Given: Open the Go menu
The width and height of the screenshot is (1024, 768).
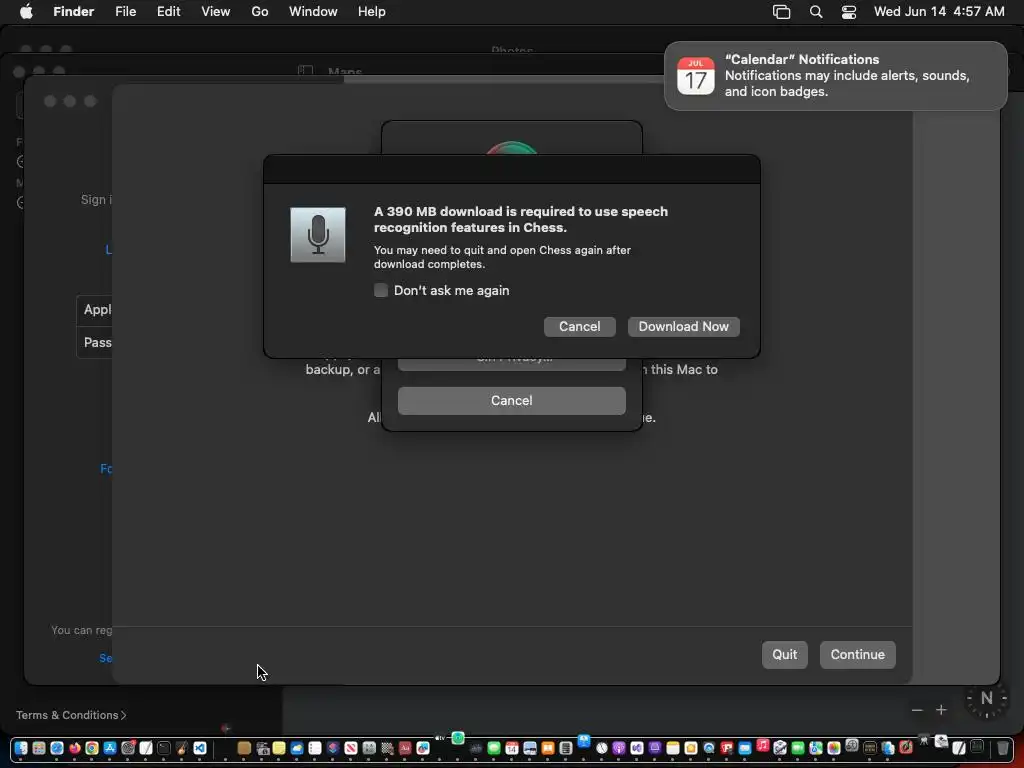Looking at the screenshot, I should (260, 12).
